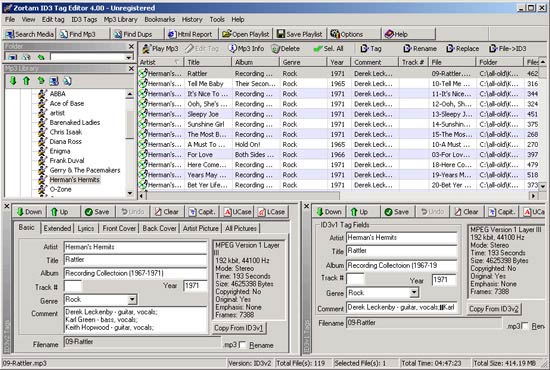The width and height of the screenshot is (550, 370).
Task: Sort the file list by the Year column header
Action: click(339, 62)
